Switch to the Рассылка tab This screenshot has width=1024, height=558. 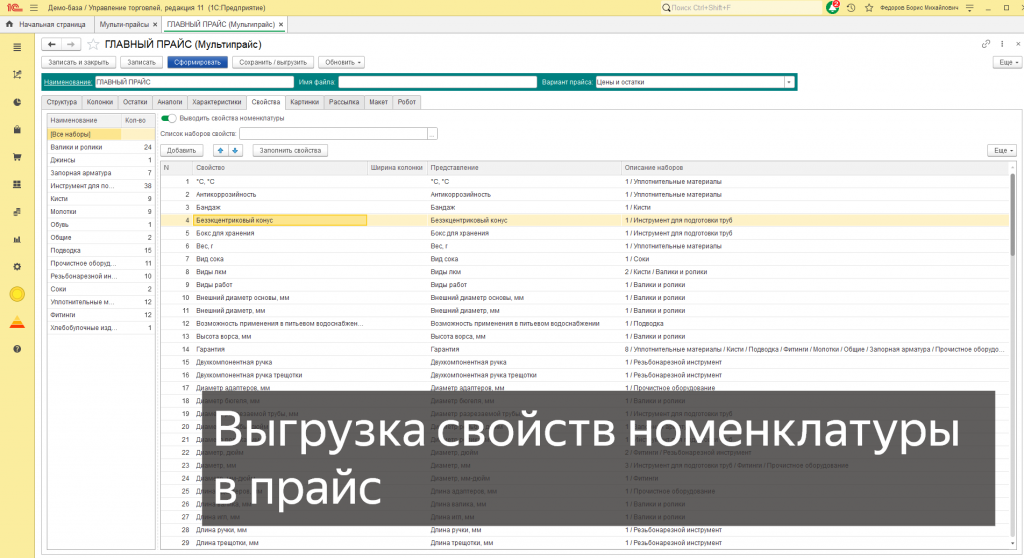(x=344, y=102)
